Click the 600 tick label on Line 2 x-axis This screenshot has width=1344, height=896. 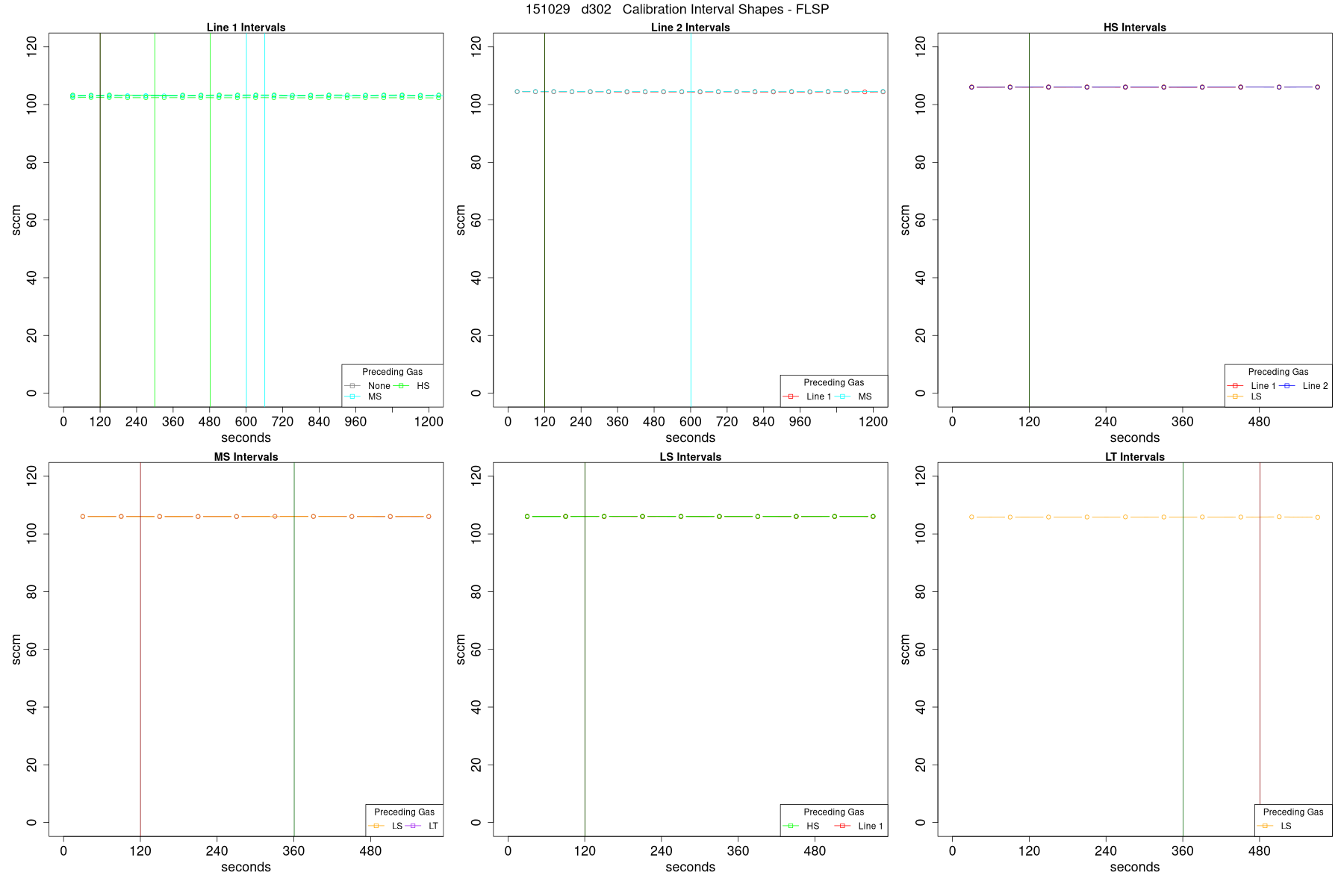click(x=691, y=422)
